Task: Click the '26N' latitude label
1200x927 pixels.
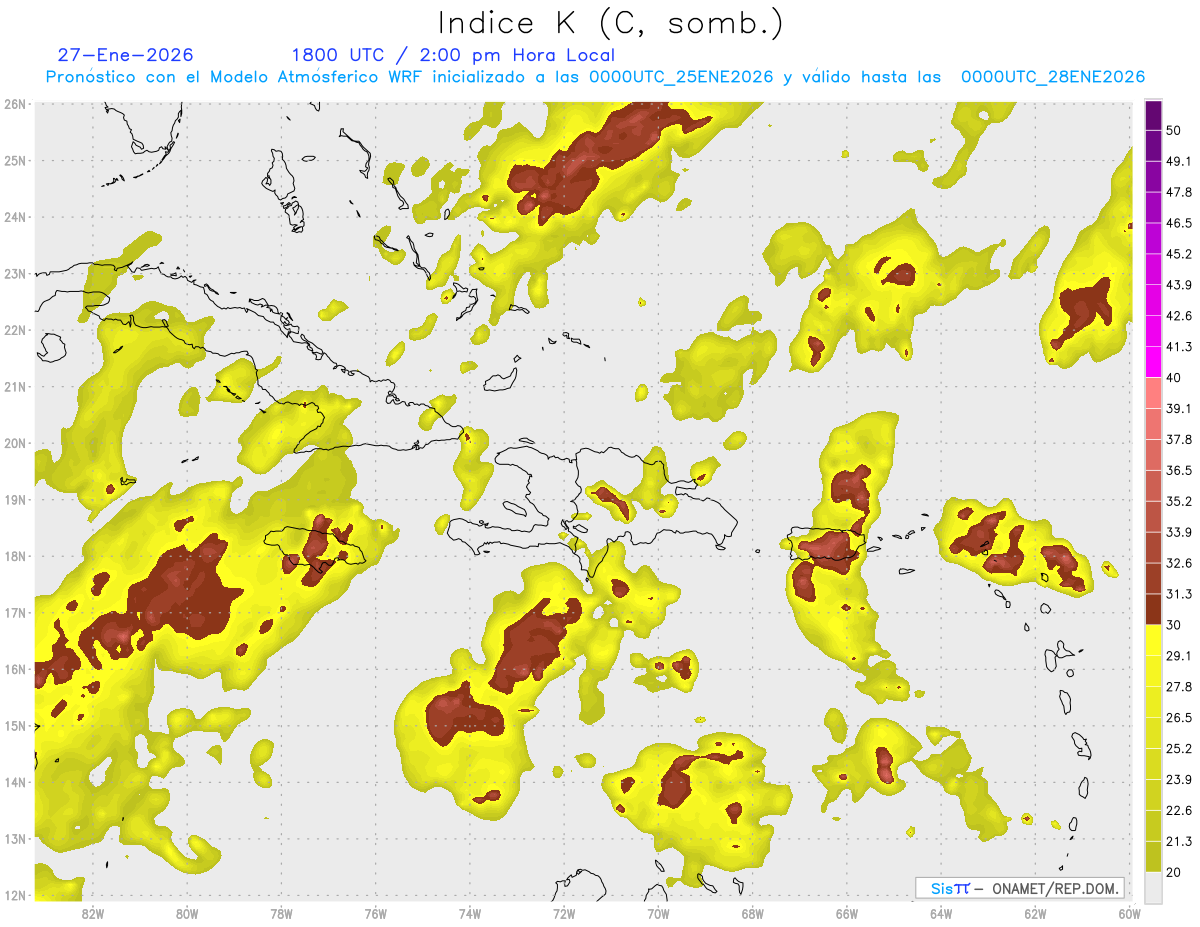Action: coord(15,104)
